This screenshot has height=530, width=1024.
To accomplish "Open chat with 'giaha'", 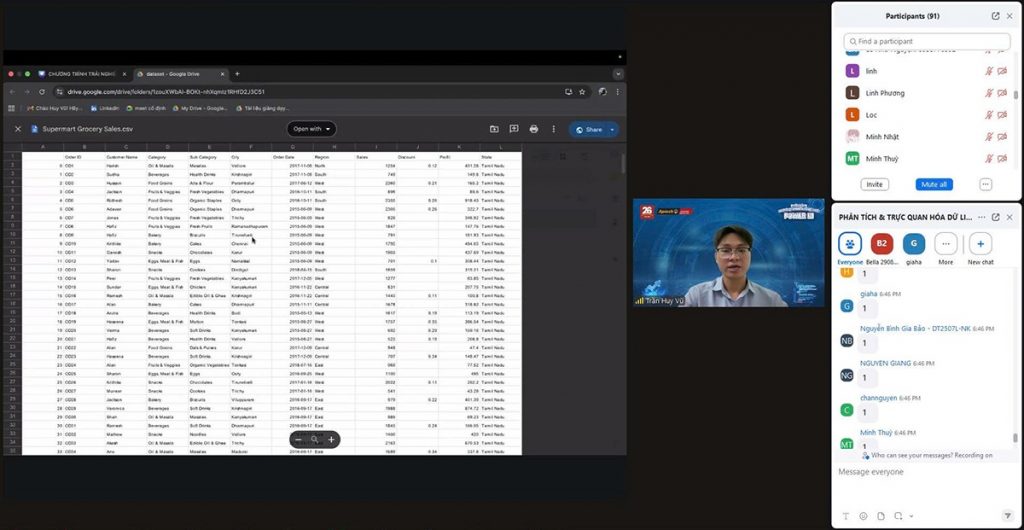I will [x=914, y=248].
